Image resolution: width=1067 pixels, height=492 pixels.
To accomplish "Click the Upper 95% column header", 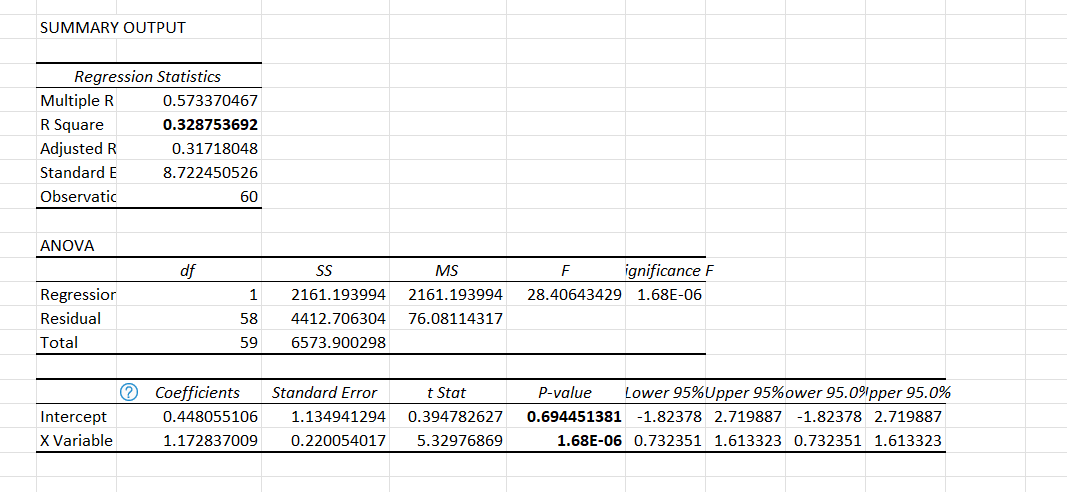I will (x=745, y=393).
